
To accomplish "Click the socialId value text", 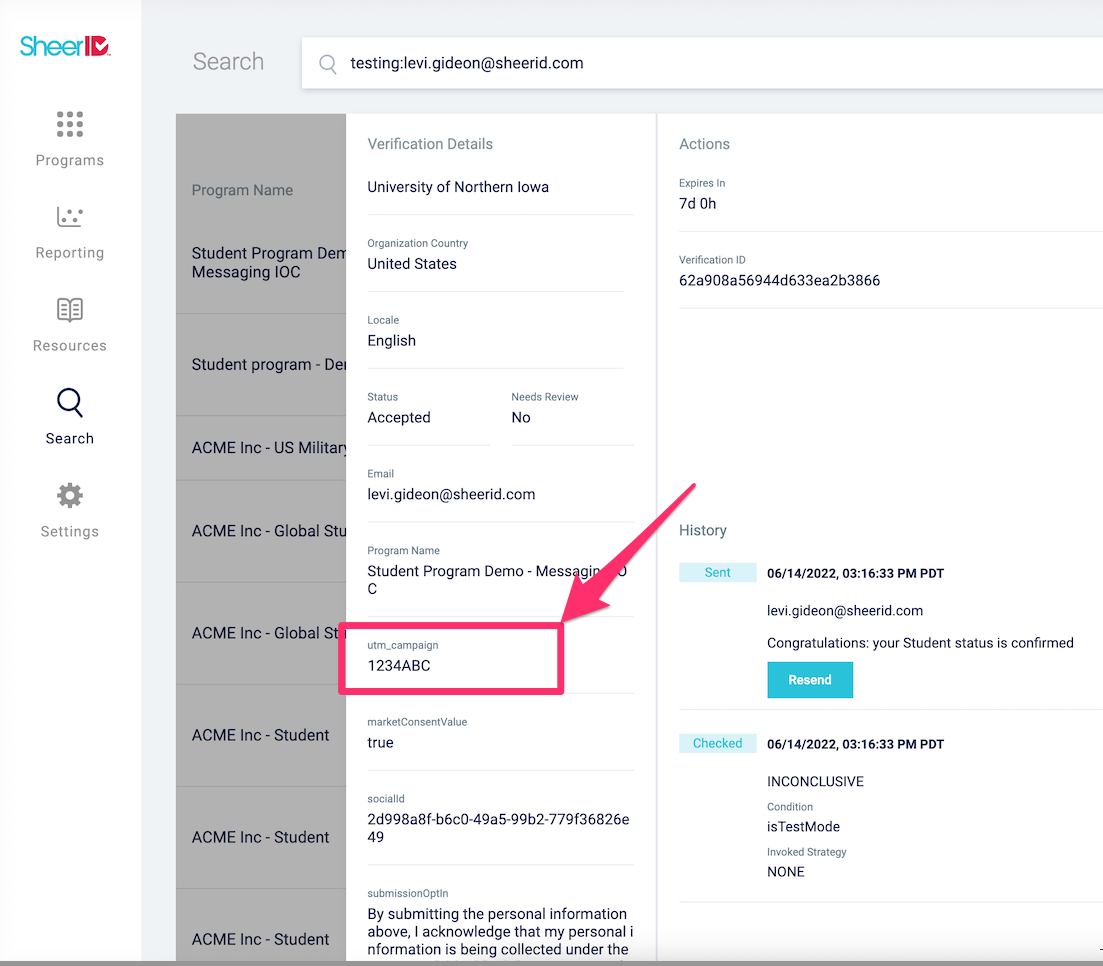I will pos(498,828).
